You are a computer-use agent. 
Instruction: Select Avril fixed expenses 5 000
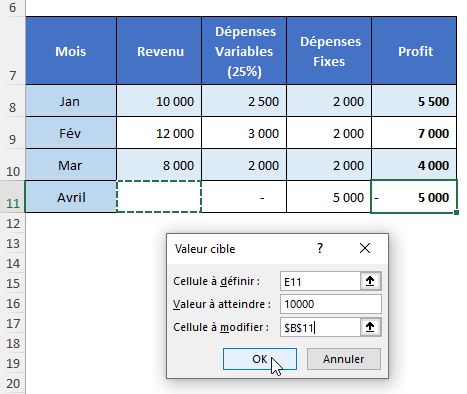(x=329, y=197)
